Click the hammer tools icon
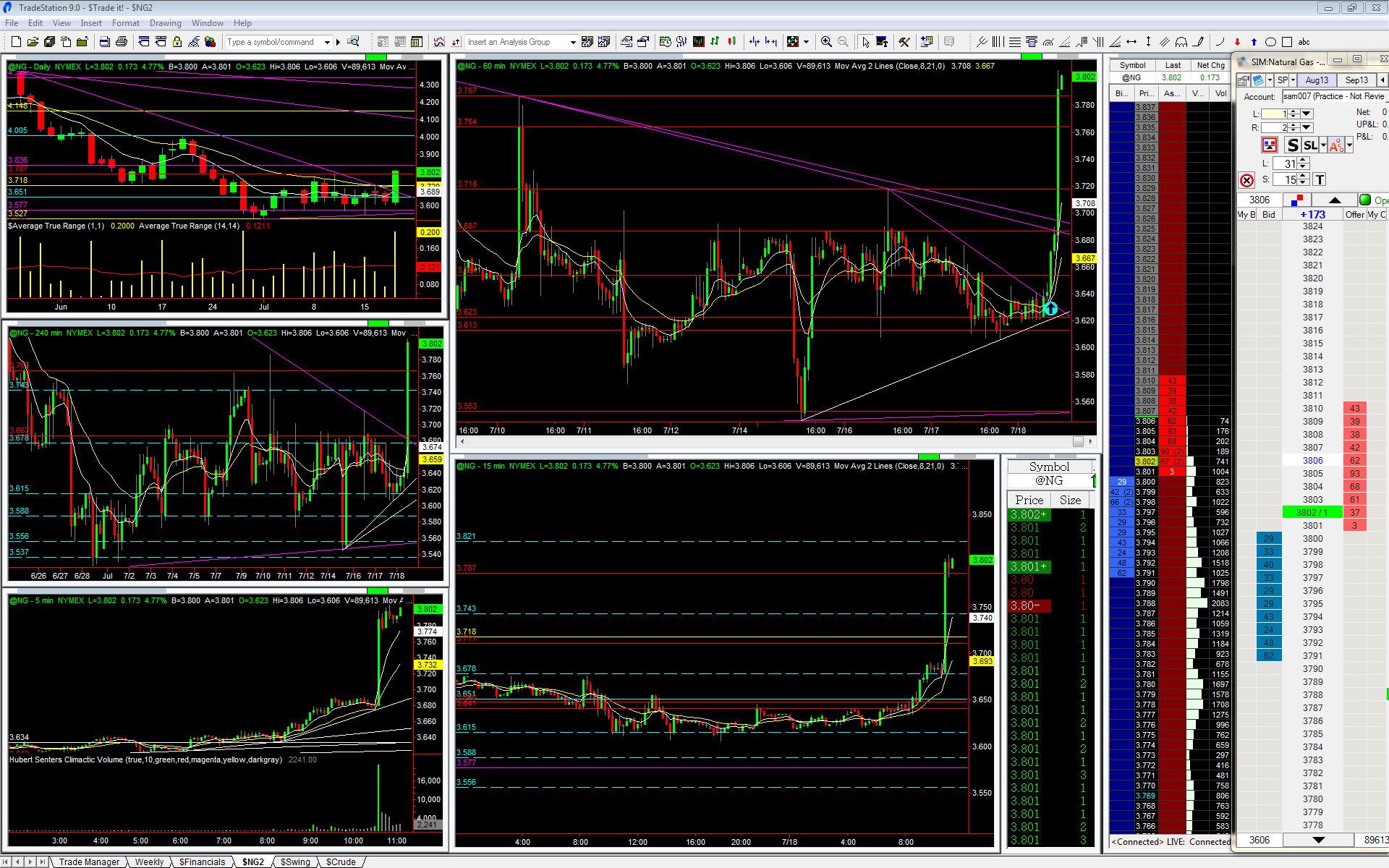Viewport: 1389px width, 868px height. tap(904, 42)
